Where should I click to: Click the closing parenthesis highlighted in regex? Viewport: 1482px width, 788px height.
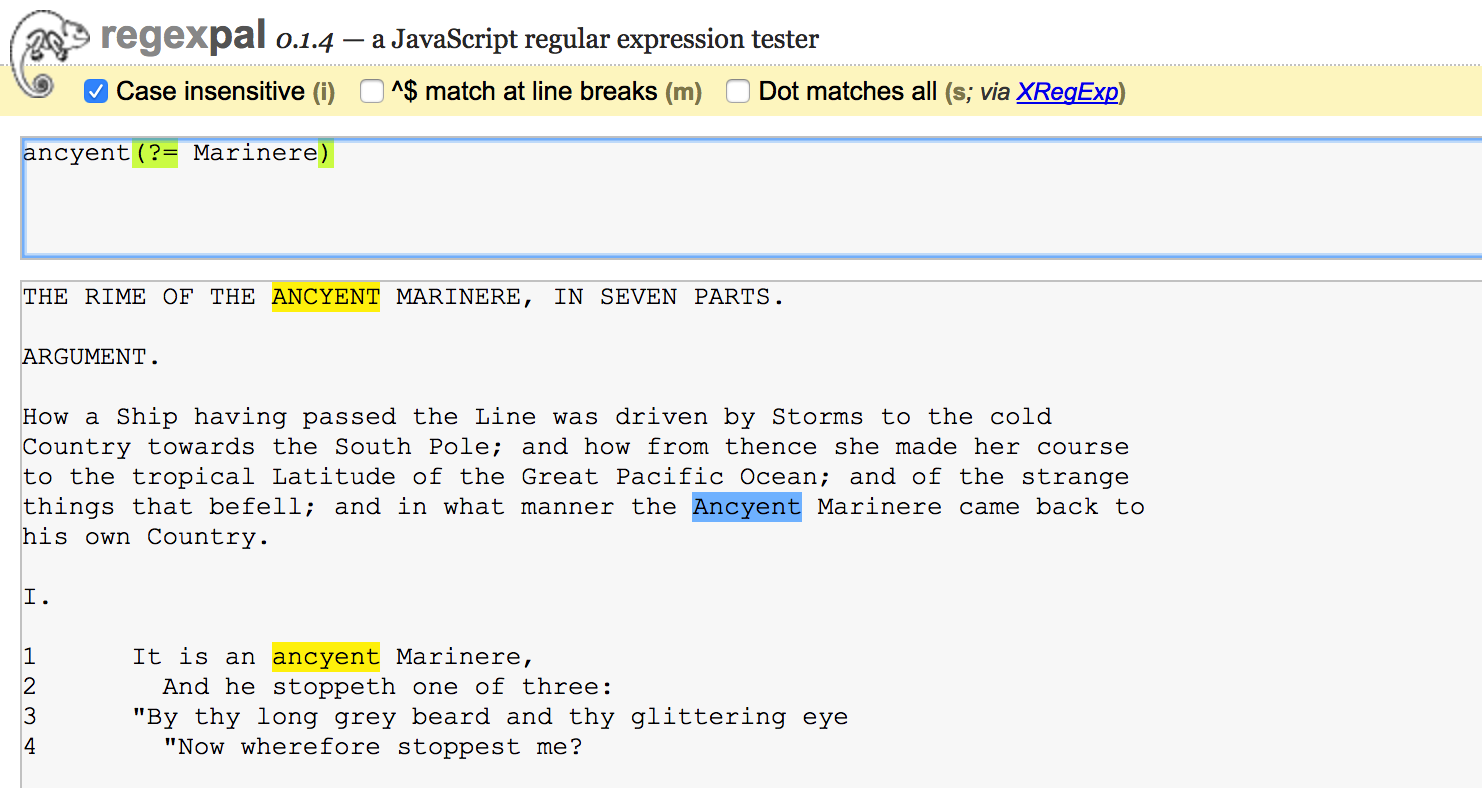(x=325, y=154)
